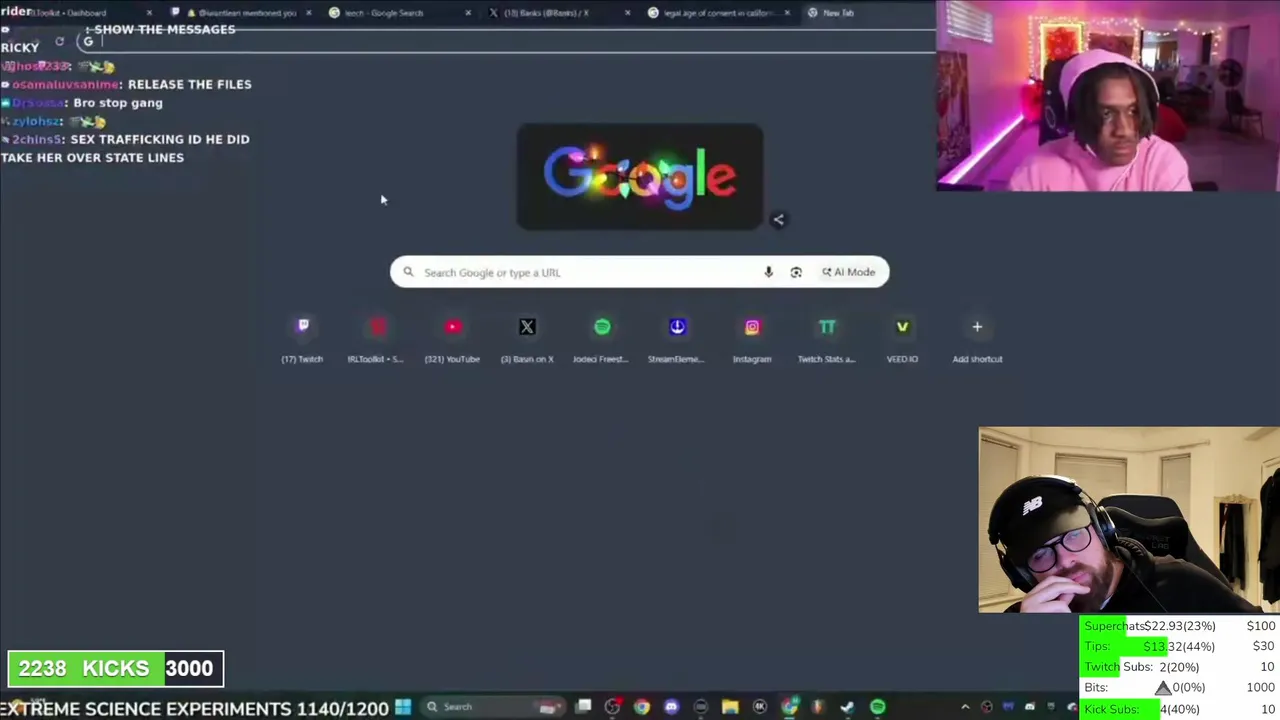Open the Twitch shortcut tile

pos(302,338)
